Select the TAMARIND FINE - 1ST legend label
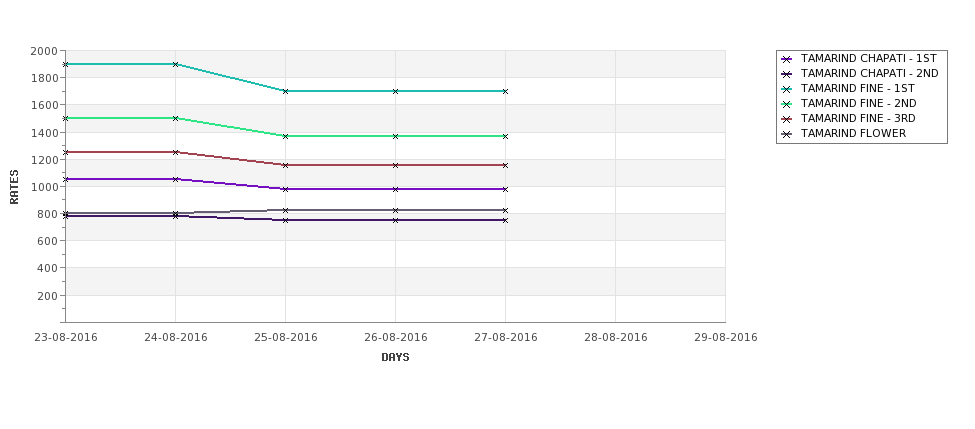Image resolution: width=975 pixels, height=429 pixels. pos(857,89)
